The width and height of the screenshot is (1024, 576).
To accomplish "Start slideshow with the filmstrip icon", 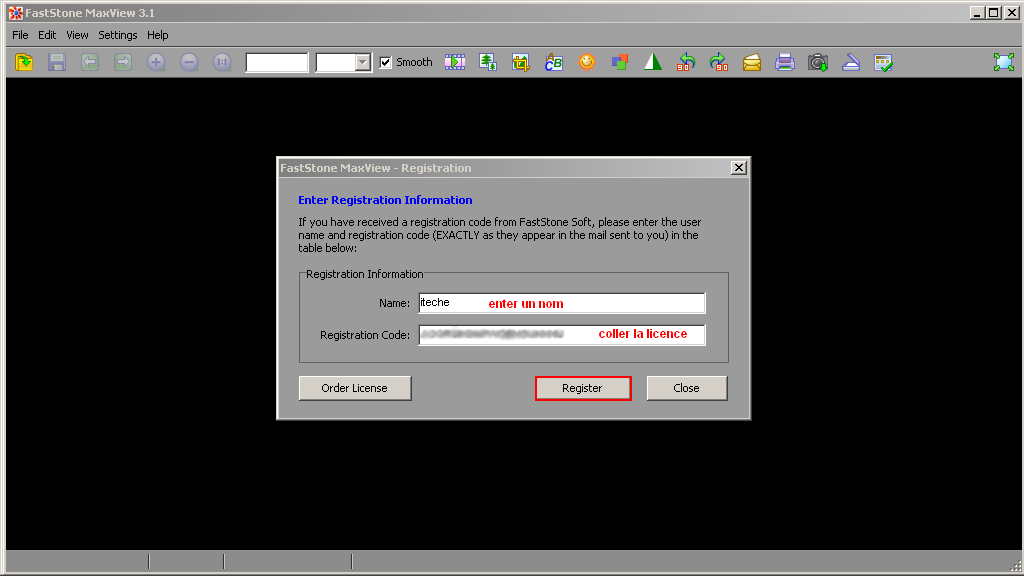I will tap(455, 62).
